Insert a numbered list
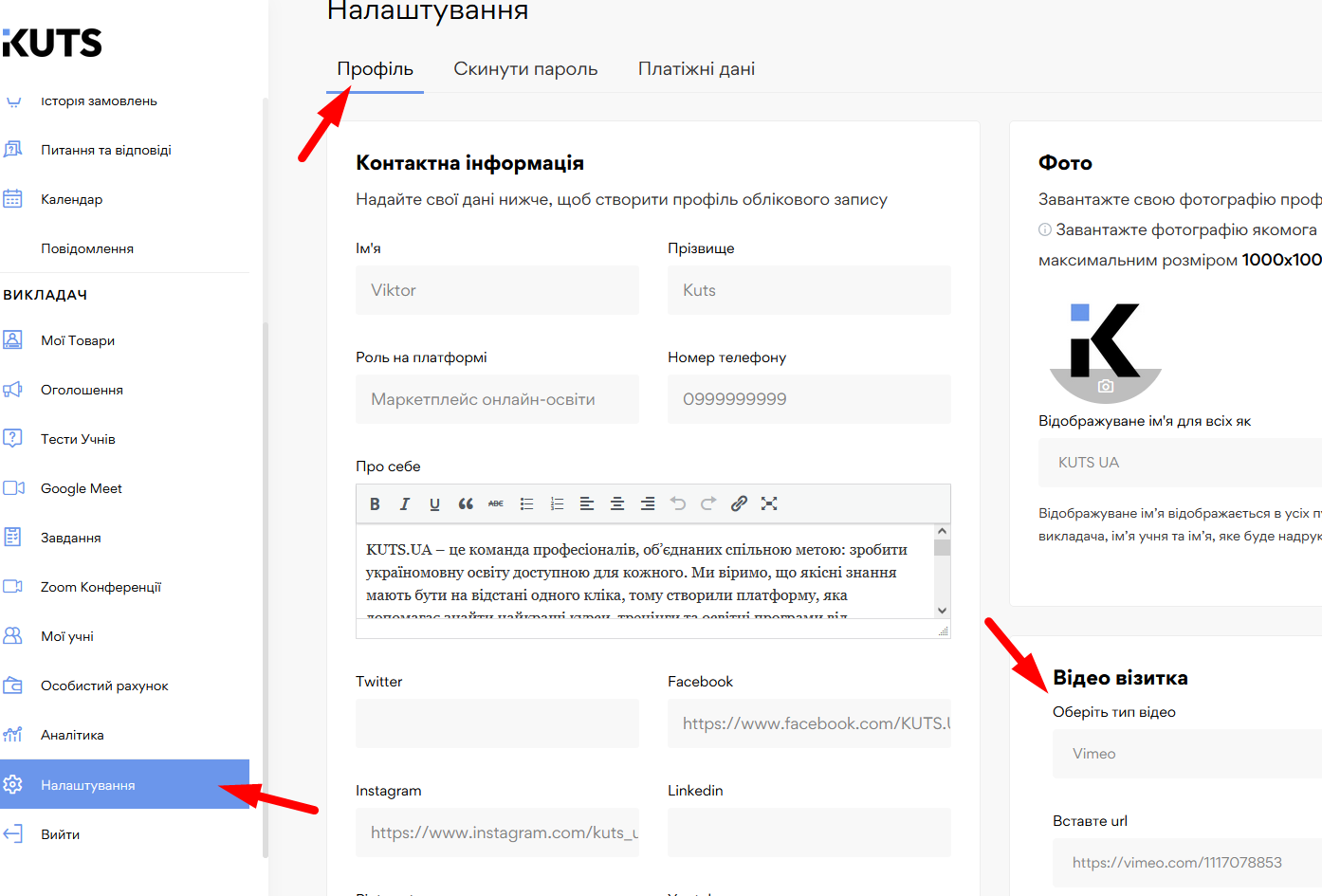The width and height of the screenshot is (1322, 896). [557, 504]
